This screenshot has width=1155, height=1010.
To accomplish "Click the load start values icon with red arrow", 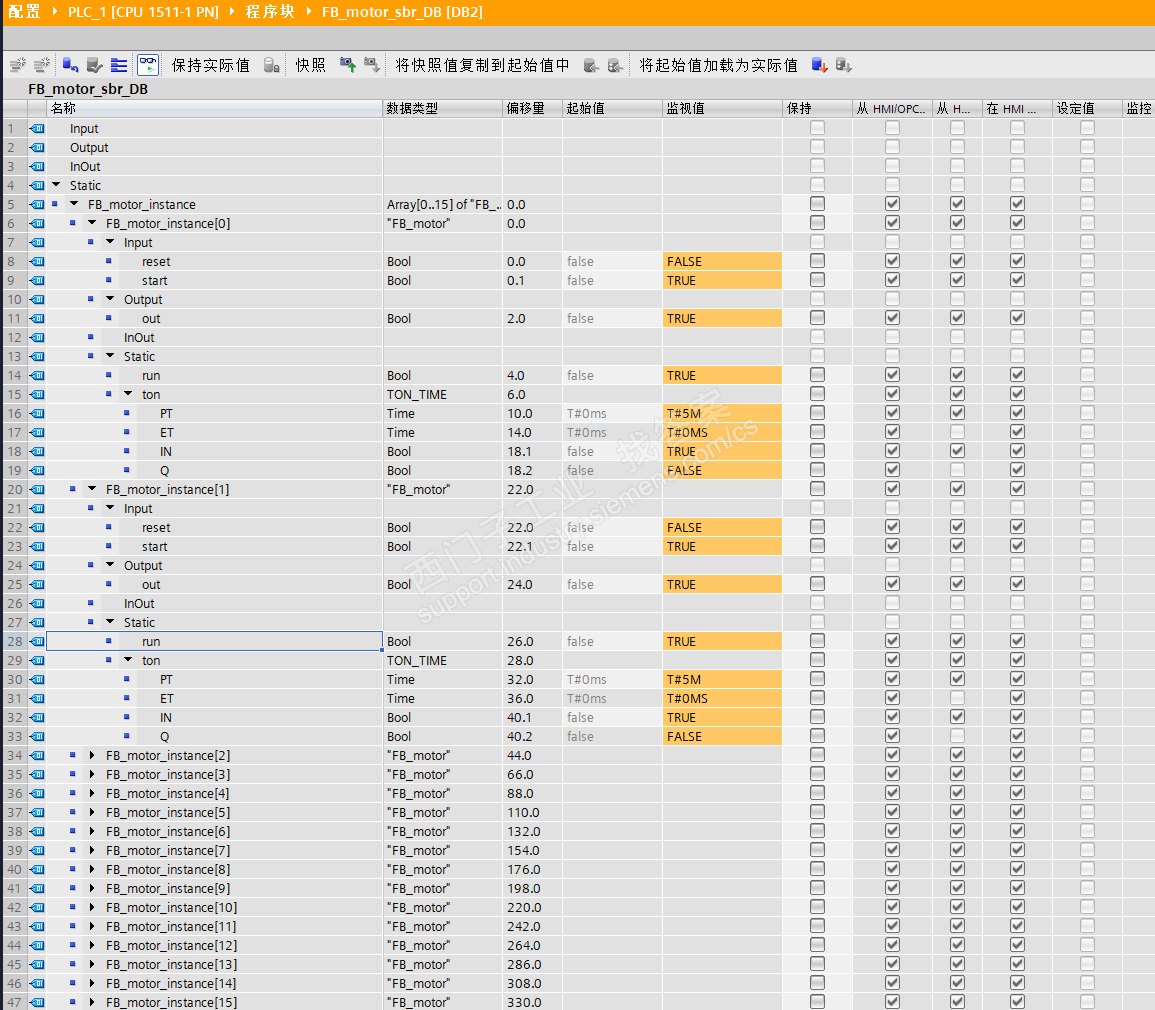I will tap(819, 65).
